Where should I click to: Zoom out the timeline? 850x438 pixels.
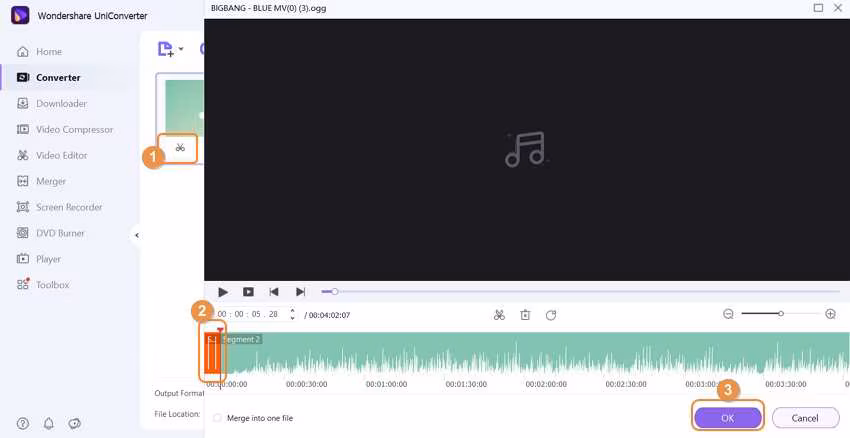click(728, 314)
